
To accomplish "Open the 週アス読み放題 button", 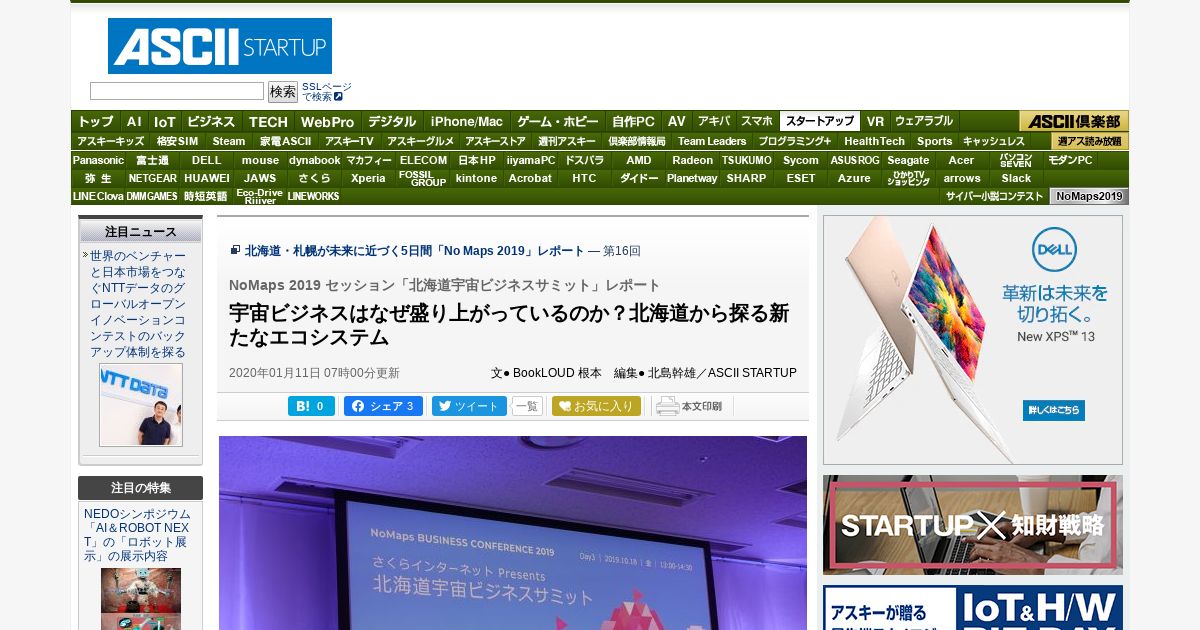I will (x=1090, y=141).
